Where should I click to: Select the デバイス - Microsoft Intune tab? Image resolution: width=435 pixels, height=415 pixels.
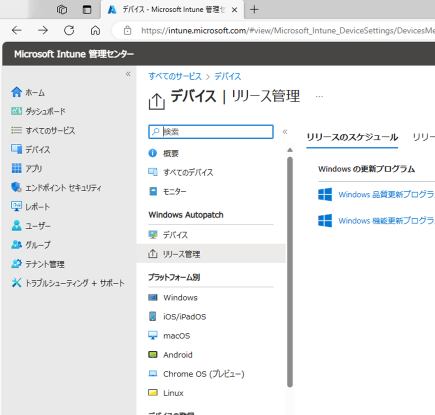click(x=173, y=10)
